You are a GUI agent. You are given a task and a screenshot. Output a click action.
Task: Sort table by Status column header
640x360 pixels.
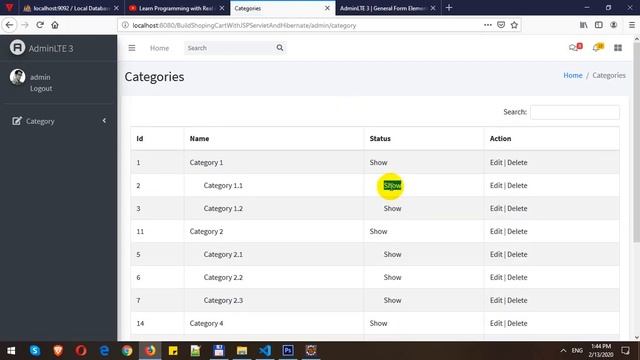424,139
